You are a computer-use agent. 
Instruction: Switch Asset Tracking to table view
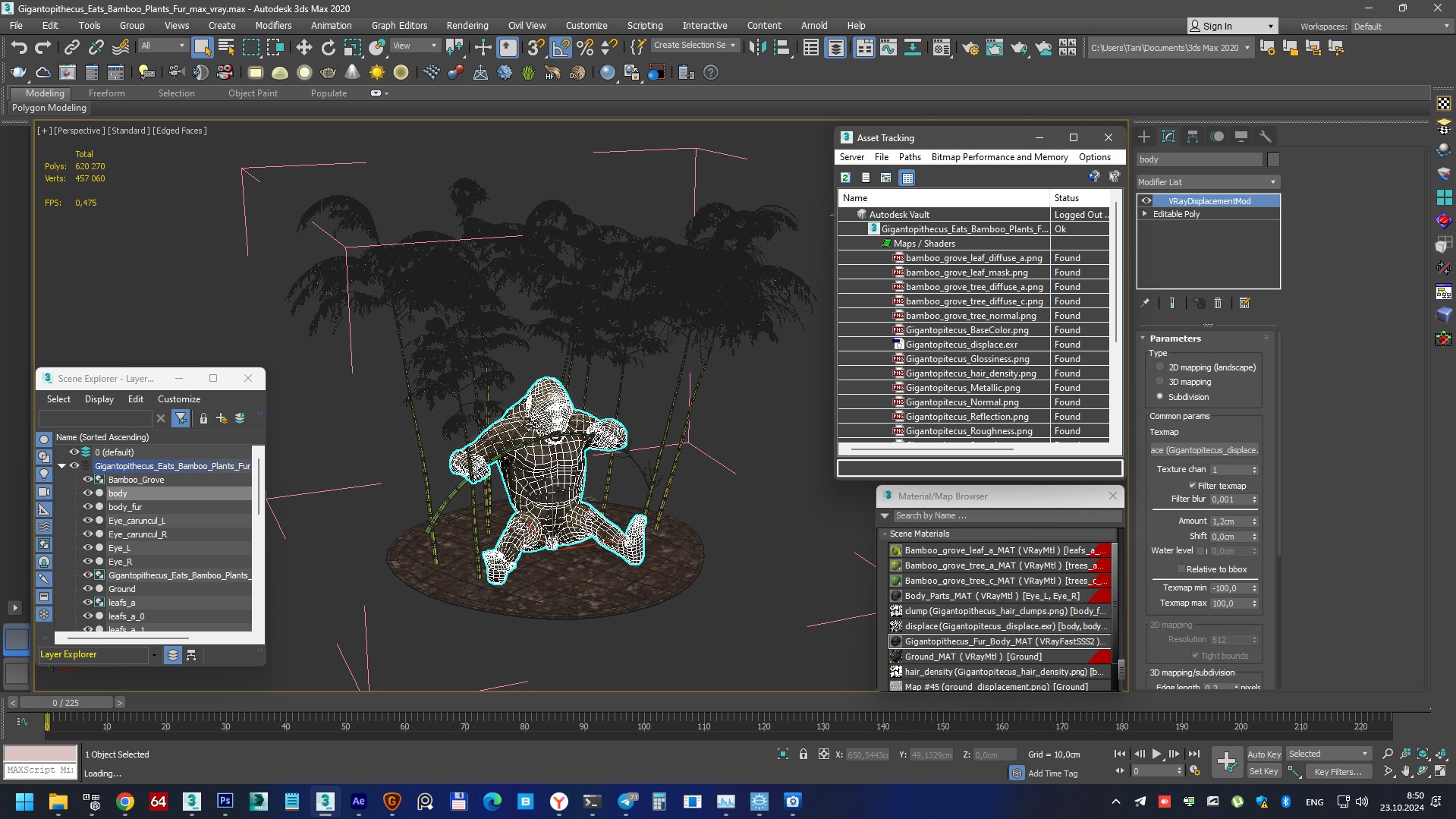coord(907,178)
